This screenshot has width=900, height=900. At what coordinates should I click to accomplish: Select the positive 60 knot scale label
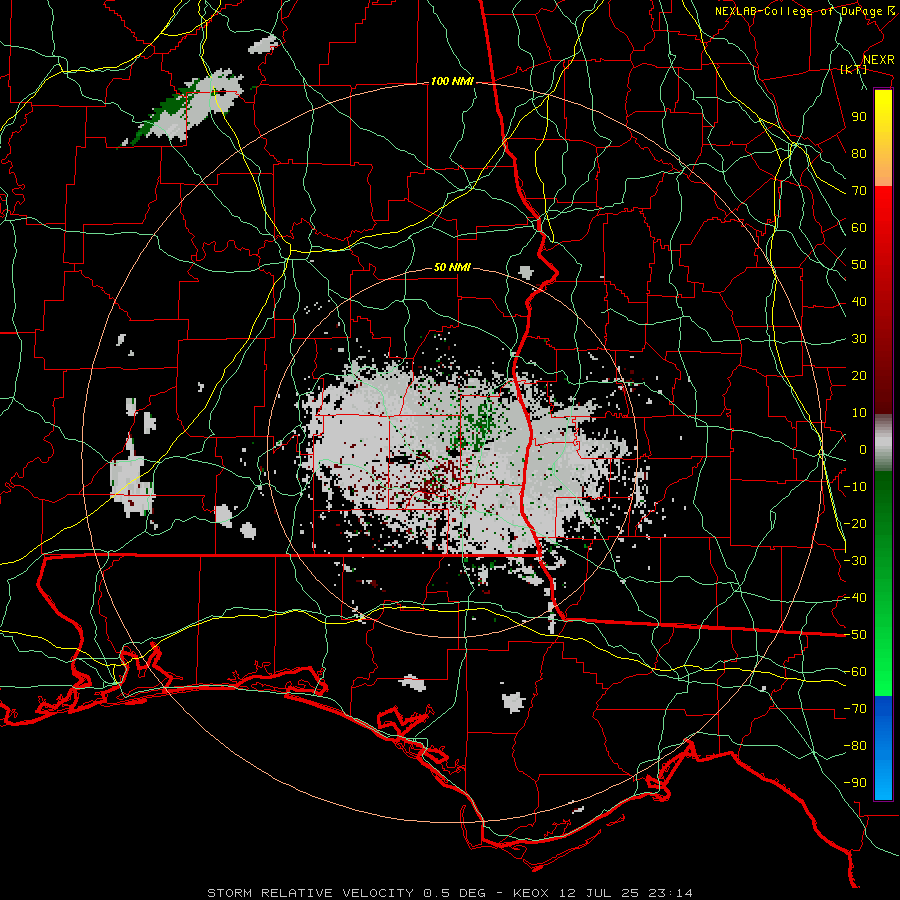coord(859,228)
